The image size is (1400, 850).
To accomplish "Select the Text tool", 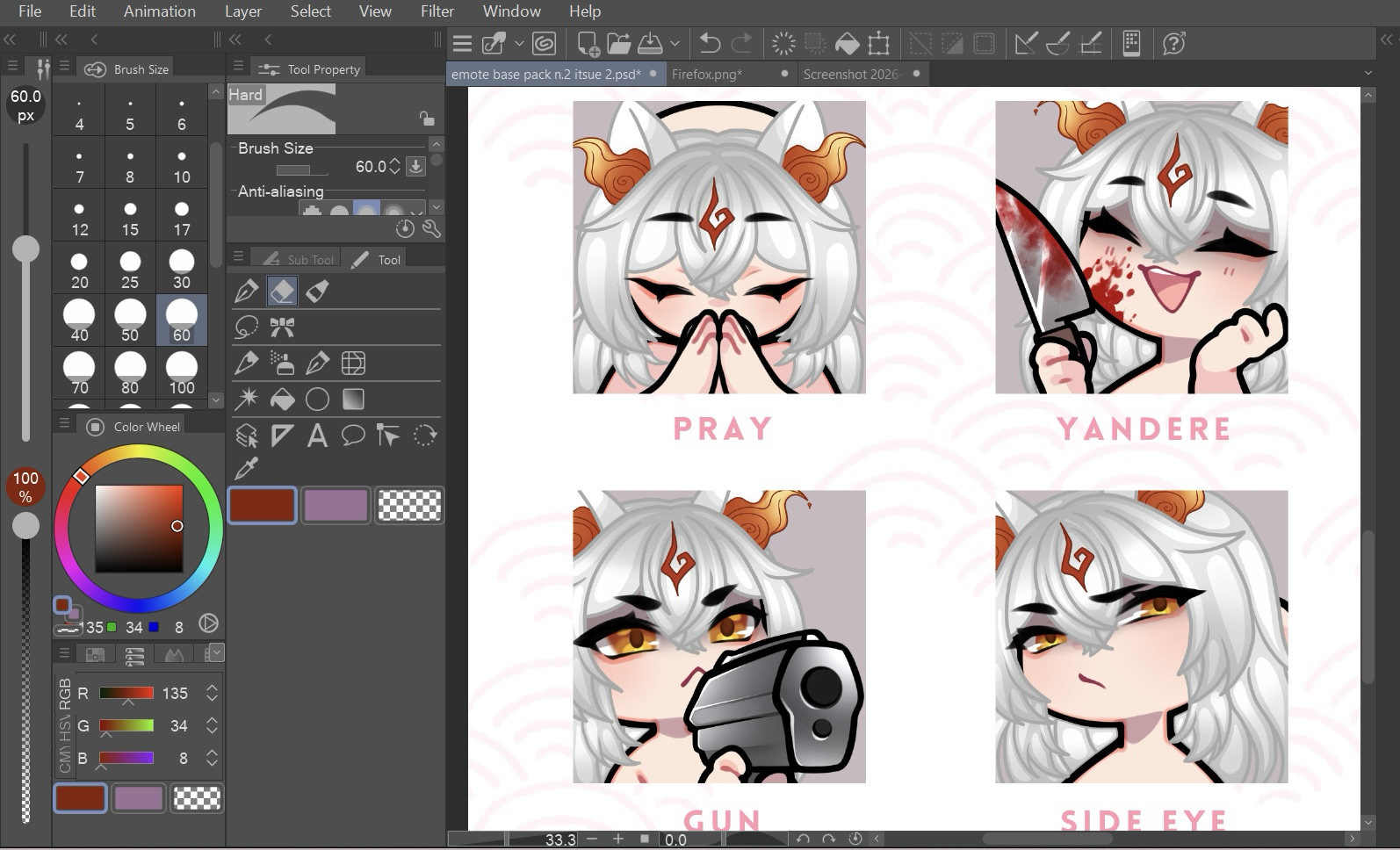I will 317,436.
